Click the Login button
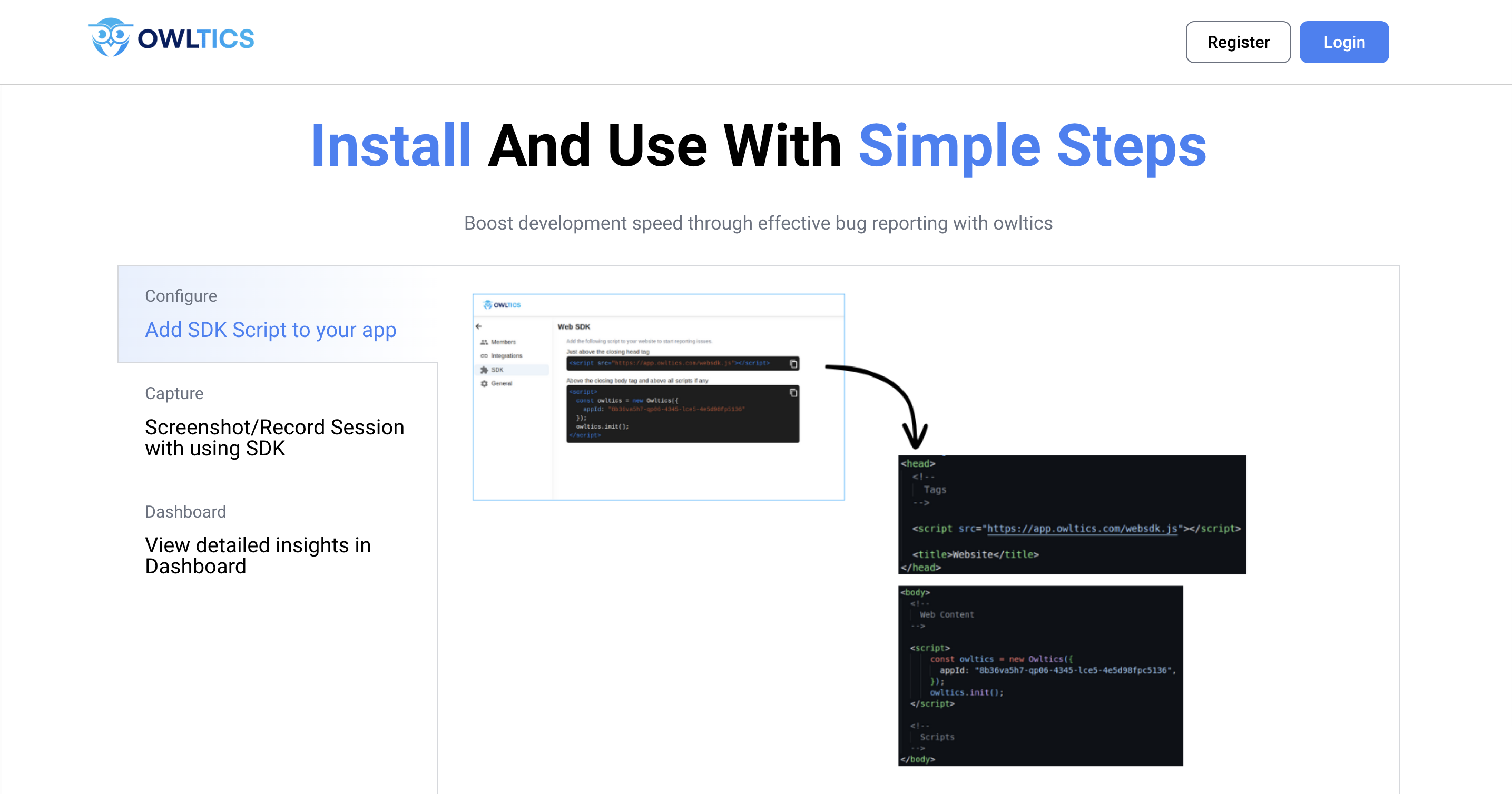 pyautogui.click(x=1343, y=42)
